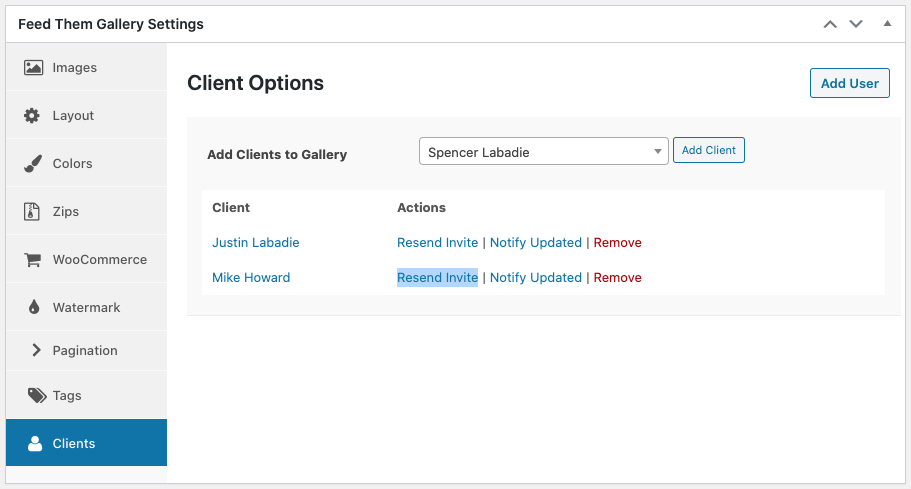Go to the Colors tab
This screenshot has height=489, width=911.
coord(87,164)
